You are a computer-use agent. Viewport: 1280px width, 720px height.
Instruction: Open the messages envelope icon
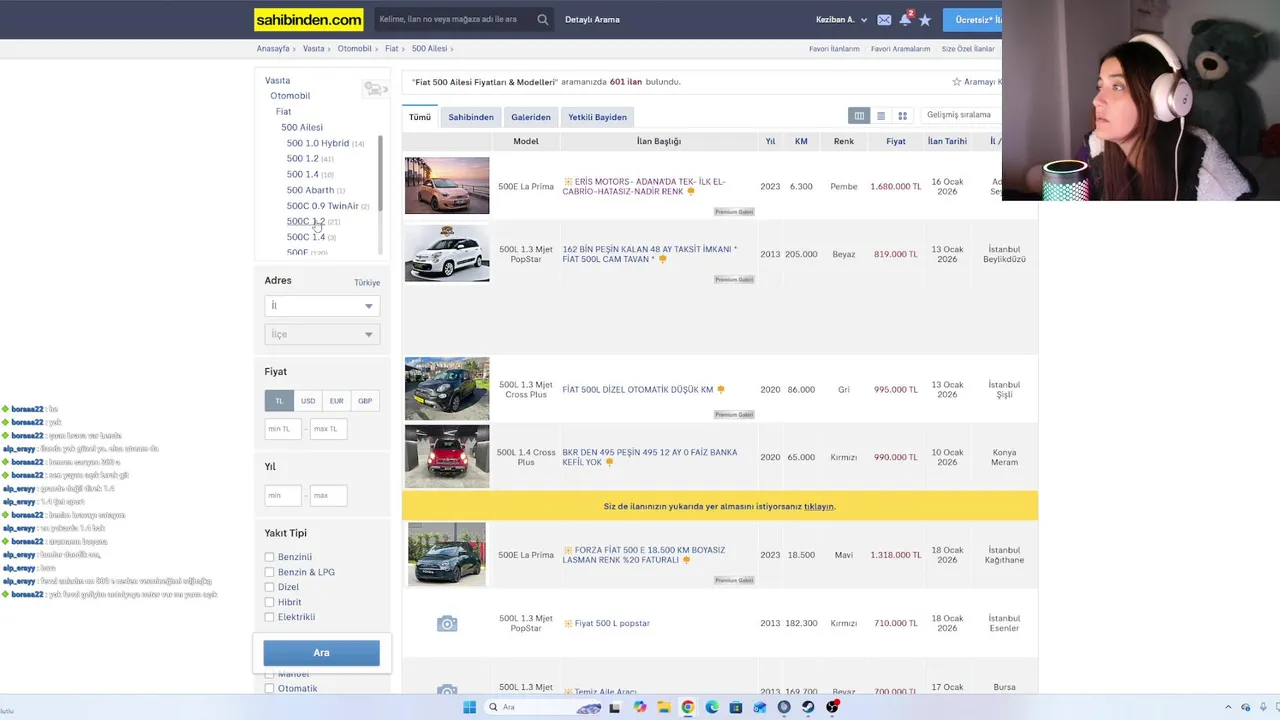[x=884, y=19]
